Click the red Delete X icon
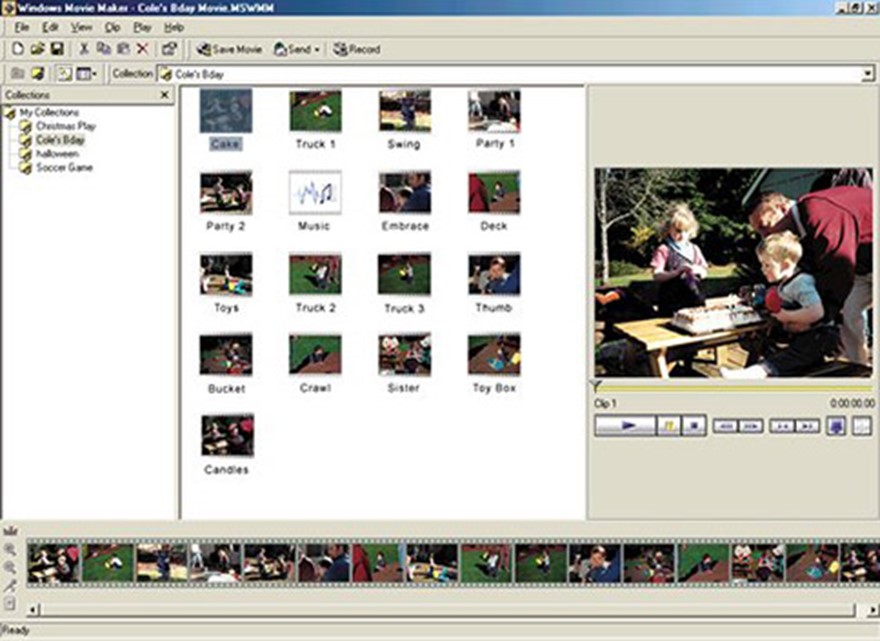Image resolution: width=880 pixels, height=641 pixels. [x=143, y=49]
